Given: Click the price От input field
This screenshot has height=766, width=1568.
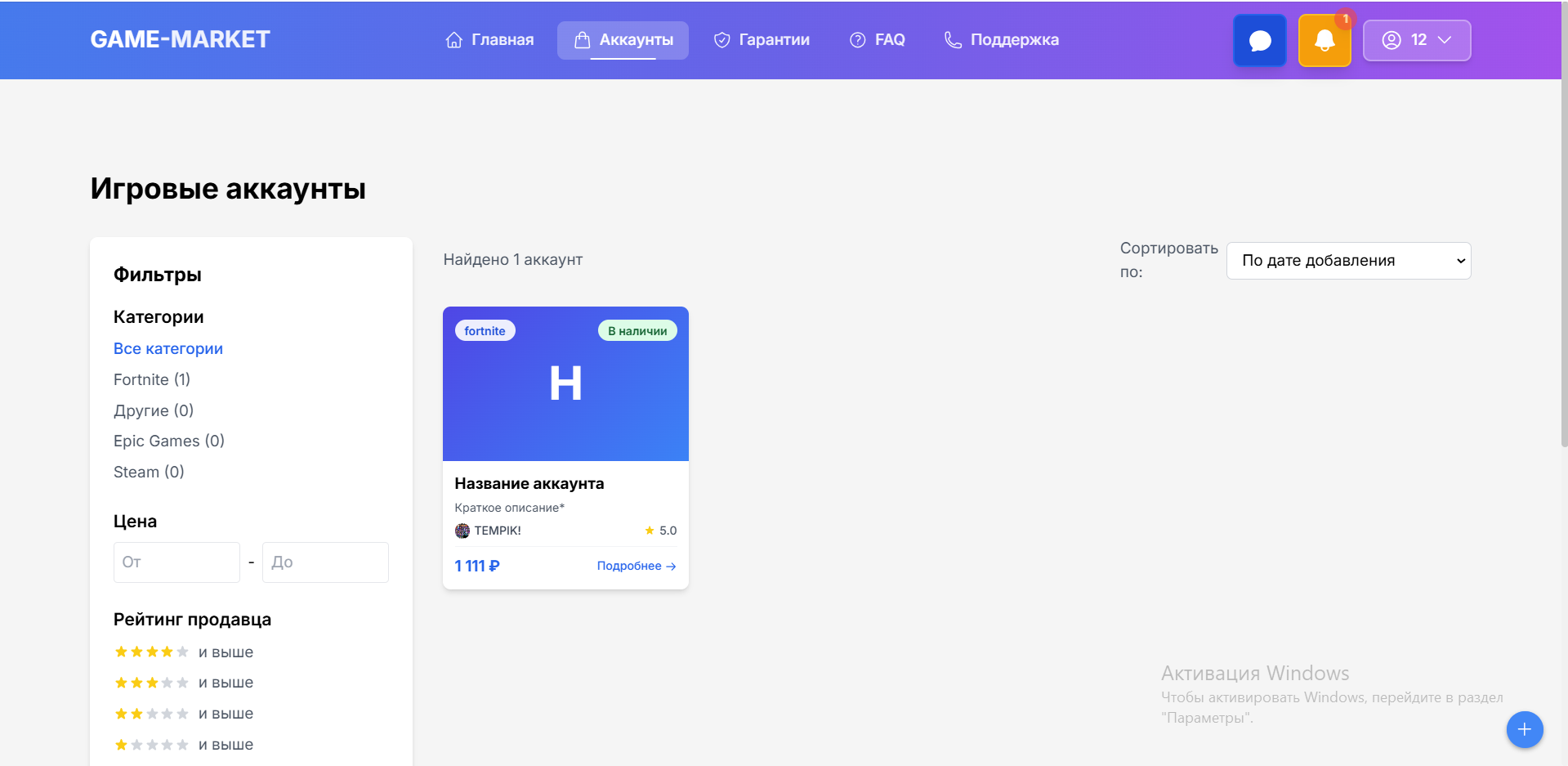Looking at the screenshot, I should click(176, 562).
